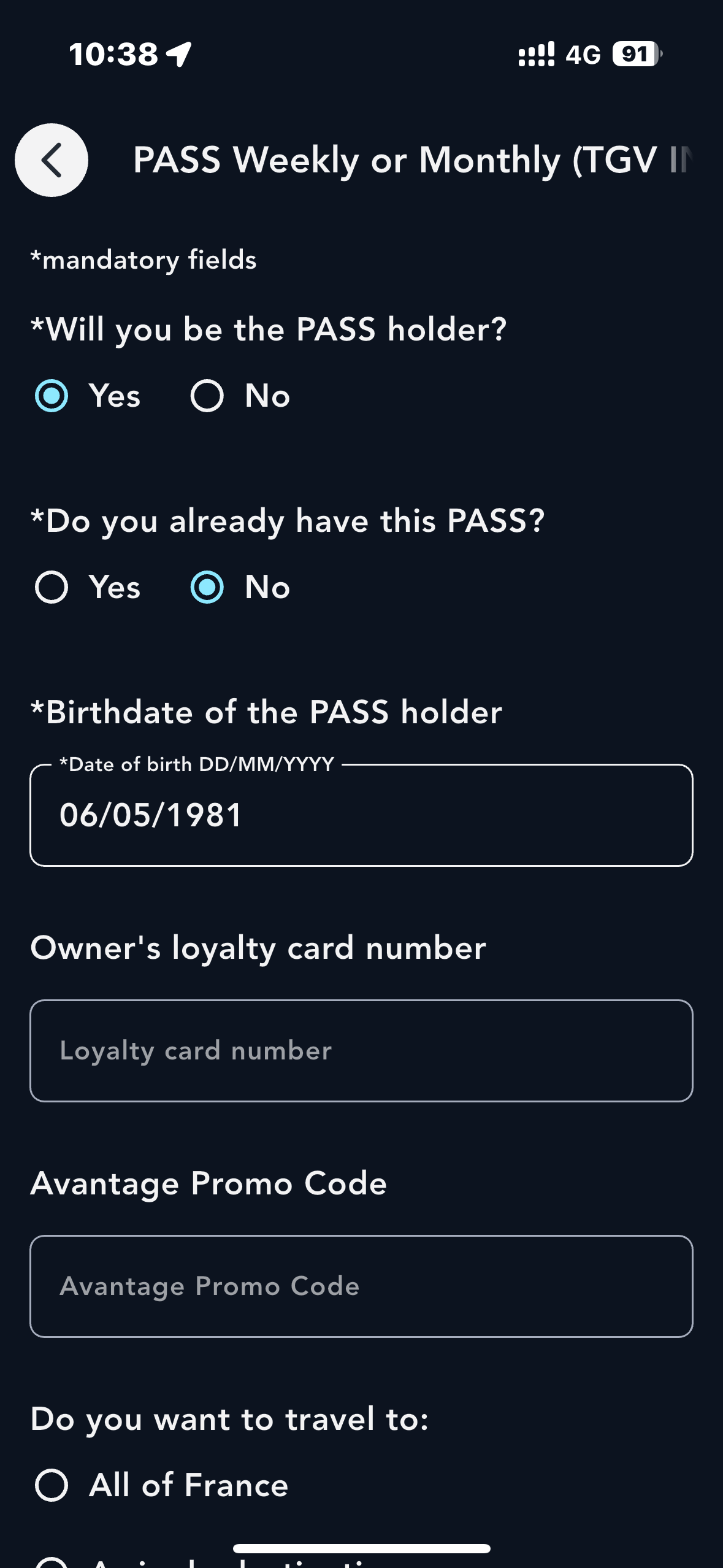This screenshot has width=723, height=1568.
Task: Select the All of France travel option
Action: point(52,1485)
